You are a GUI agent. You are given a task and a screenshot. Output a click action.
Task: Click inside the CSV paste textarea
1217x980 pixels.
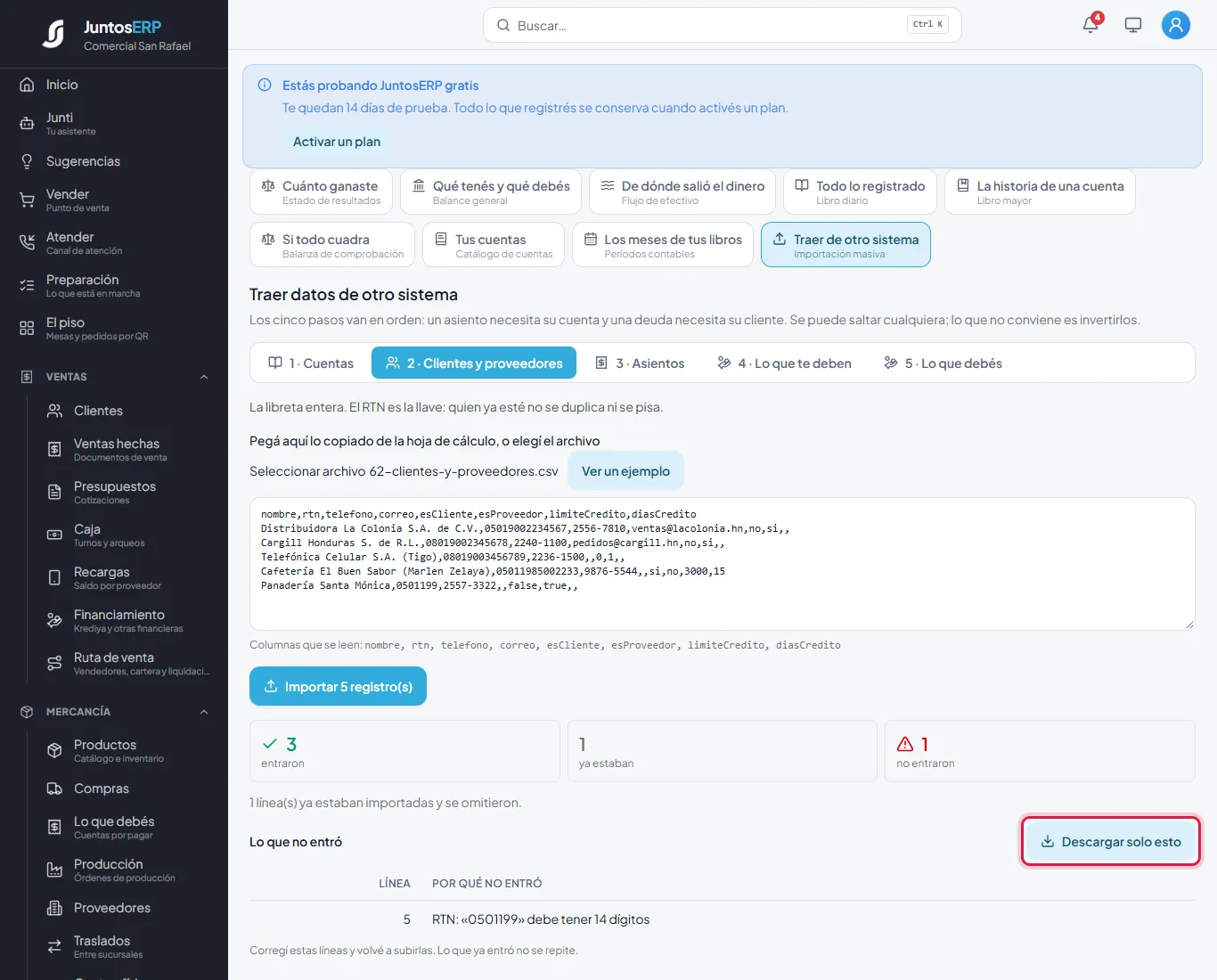pyautogui.click(x=723, y=564)
